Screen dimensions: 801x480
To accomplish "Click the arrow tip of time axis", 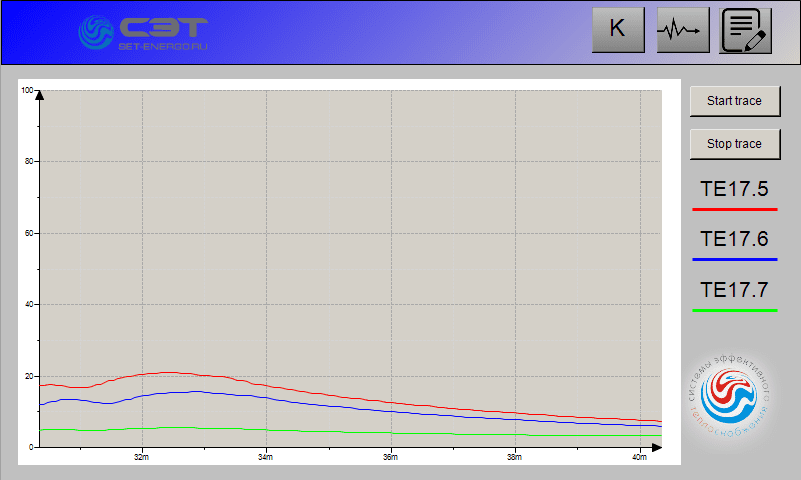I will (x=657, y=447).
